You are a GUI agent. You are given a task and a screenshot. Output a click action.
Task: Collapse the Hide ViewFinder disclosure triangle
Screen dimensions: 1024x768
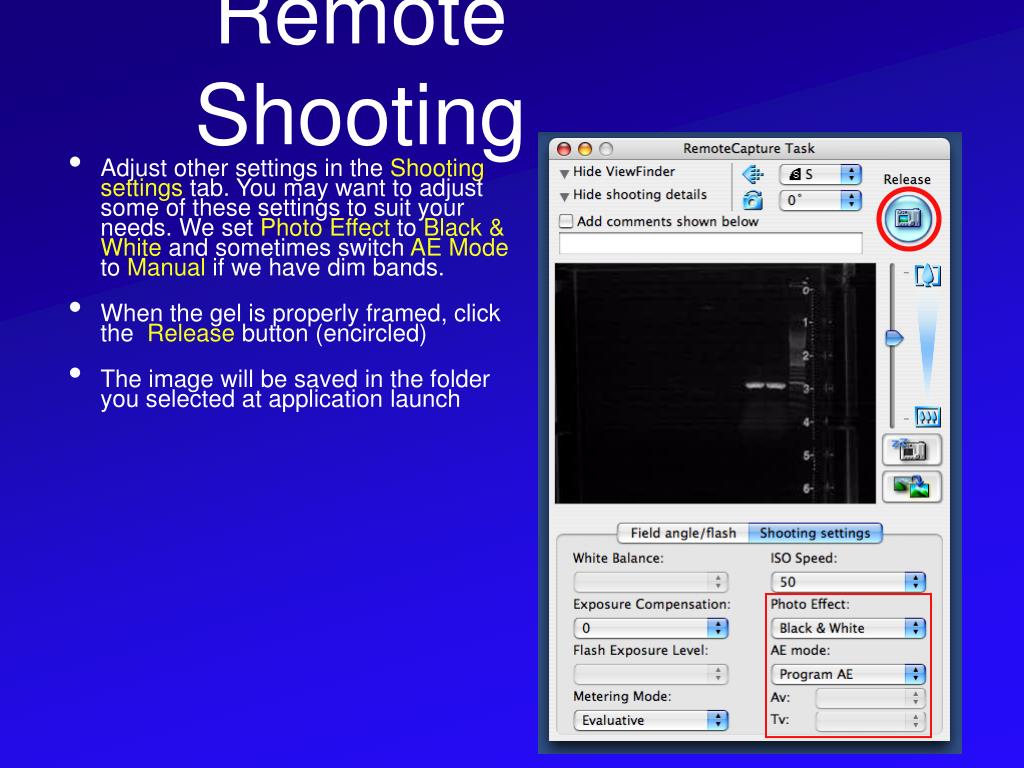[x=565, y=173]
